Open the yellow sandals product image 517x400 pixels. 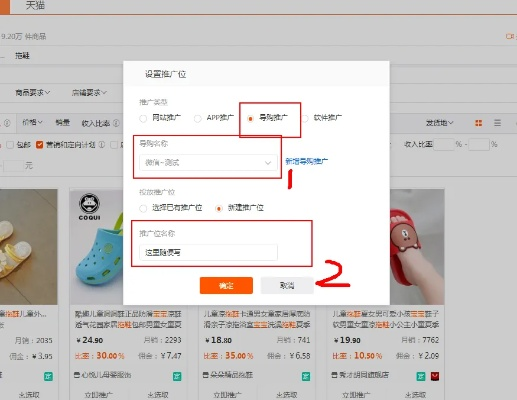click(x=28, y=247)
